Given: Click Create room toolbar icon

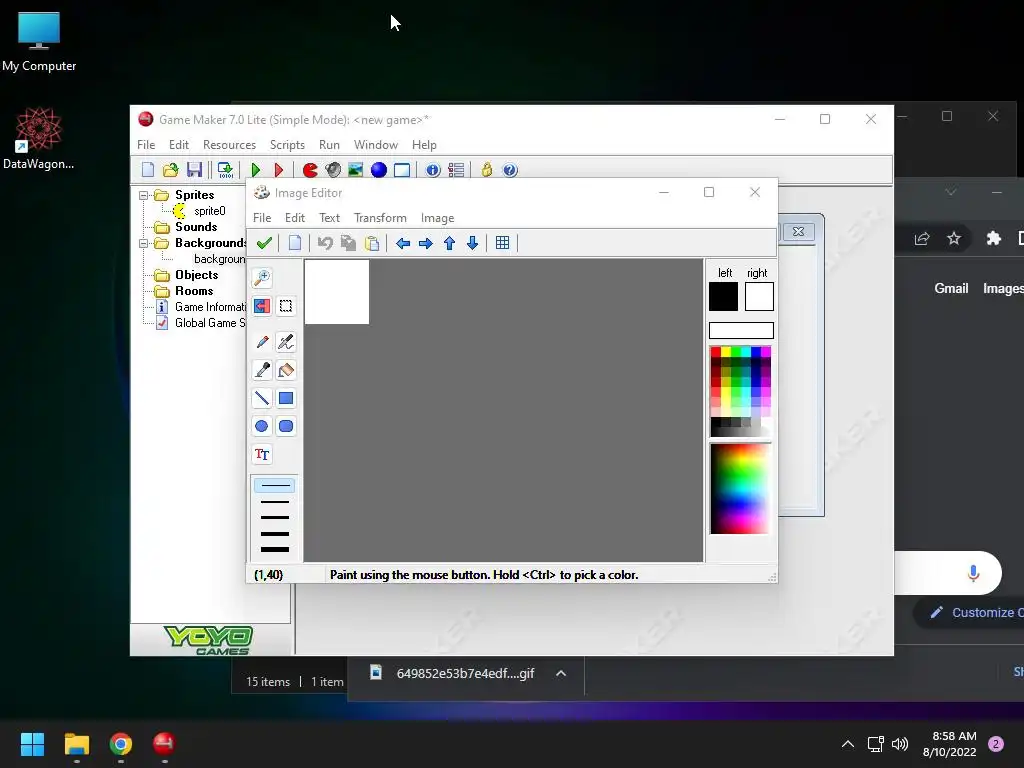Looking at the screenshot, I should pyautogui.click(x=402, y=170).
